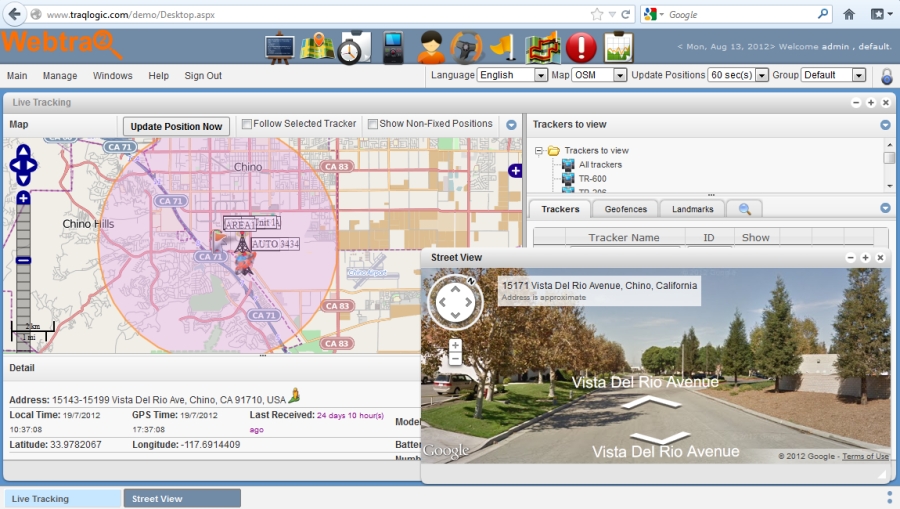The image size is (900, 509).
Task: Click Update Position Now button
Action: (176, 127)
